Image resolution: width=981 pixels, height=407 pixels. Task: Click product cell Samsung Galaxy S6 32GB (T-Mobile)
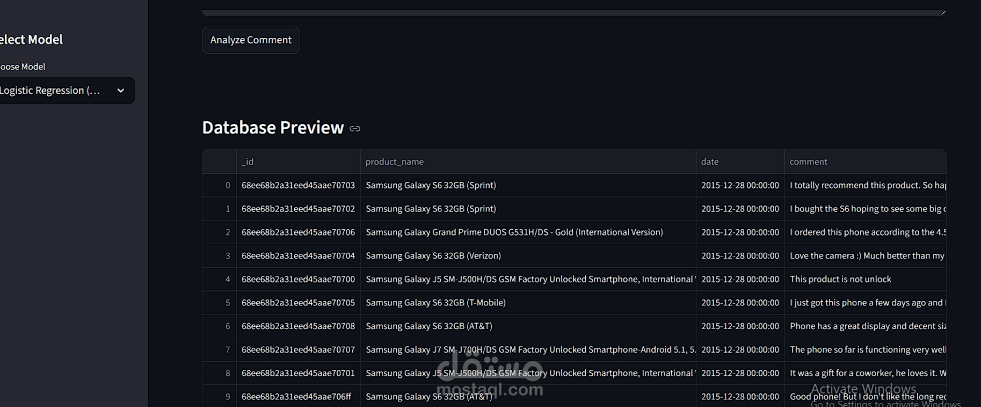(528, 303)
